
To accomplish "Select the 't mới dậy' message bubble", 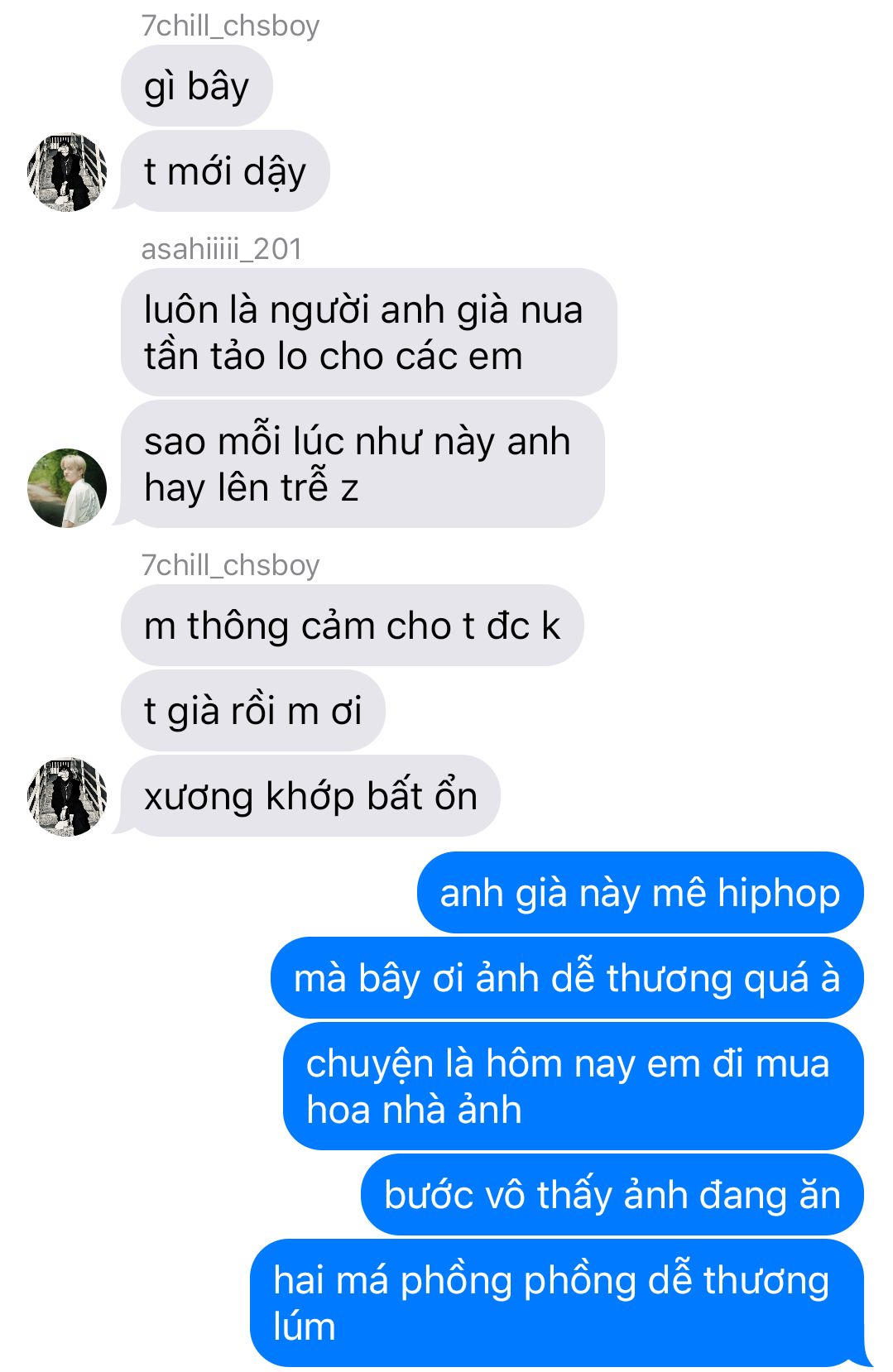I will pyautogui.click(x=225, y=171).
